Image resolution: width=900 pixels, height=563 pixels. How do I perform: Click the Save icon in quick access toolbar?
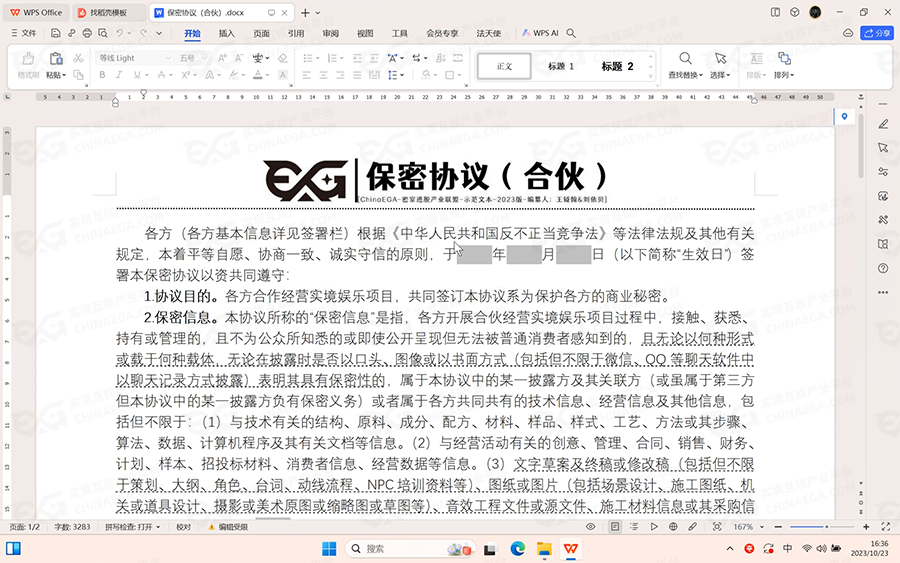click(56, 33)
